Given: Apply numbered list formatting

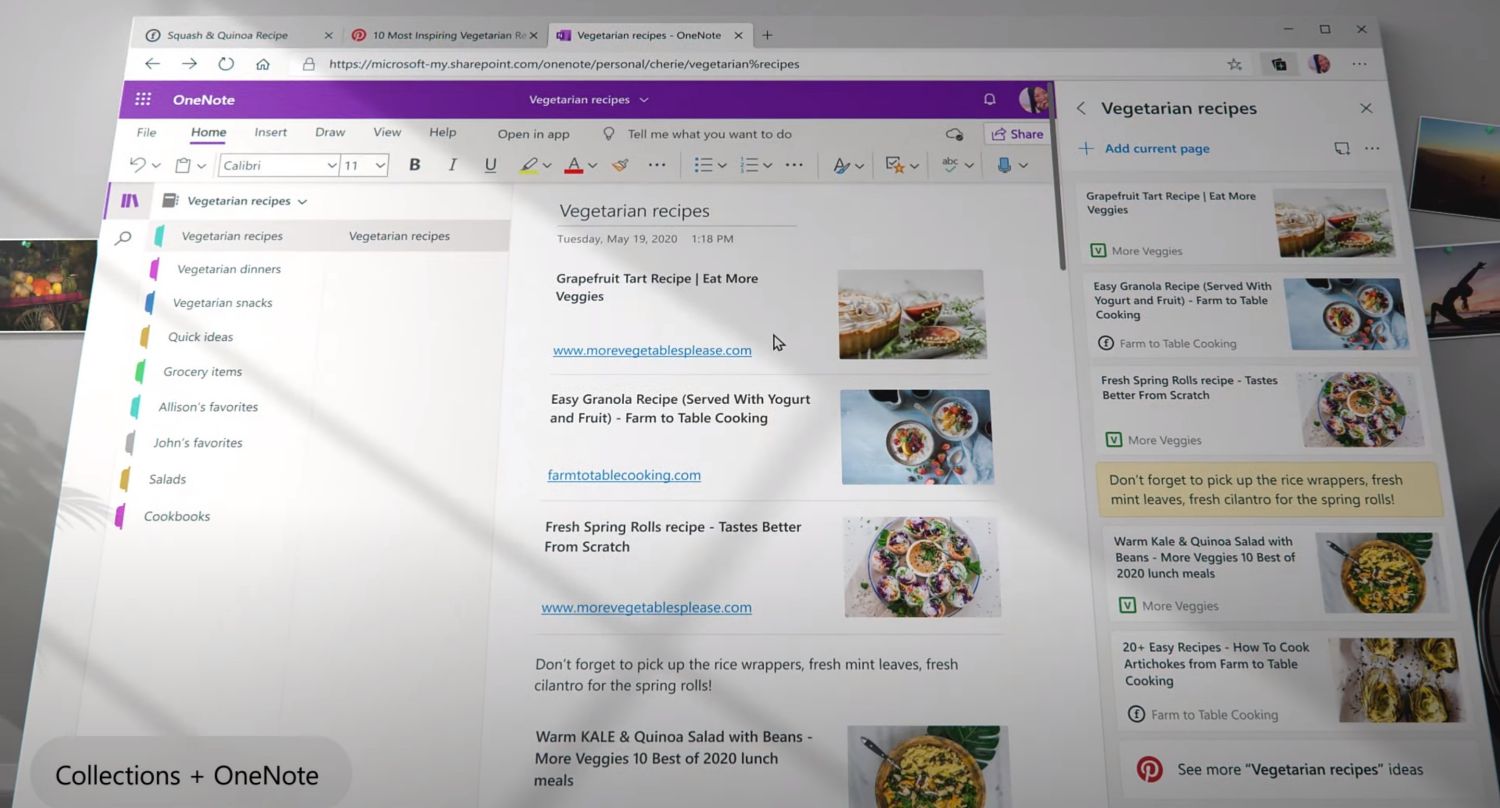Looking at the screenshot, I should pos(749,165).
